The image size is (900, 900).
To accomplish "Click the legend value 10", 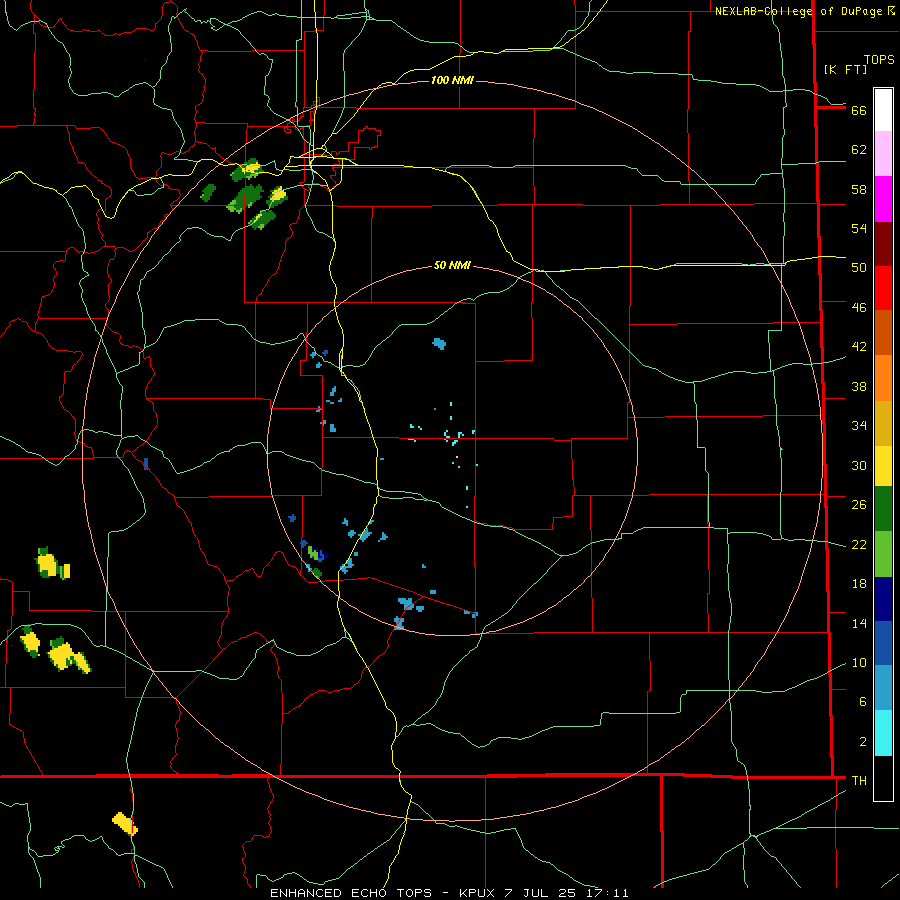I will (x=859, y=663).
